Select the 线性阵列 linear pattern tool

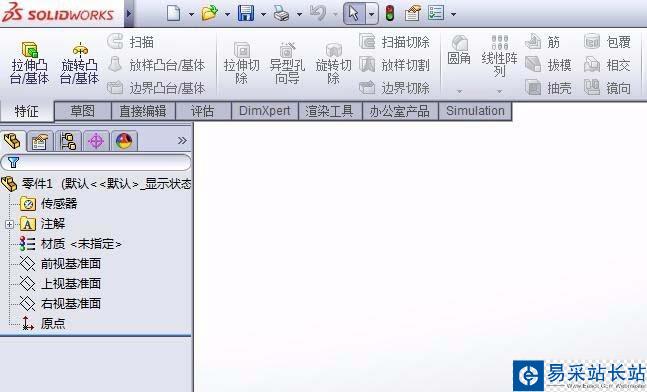pyautogui.click(x=499, y=56)
